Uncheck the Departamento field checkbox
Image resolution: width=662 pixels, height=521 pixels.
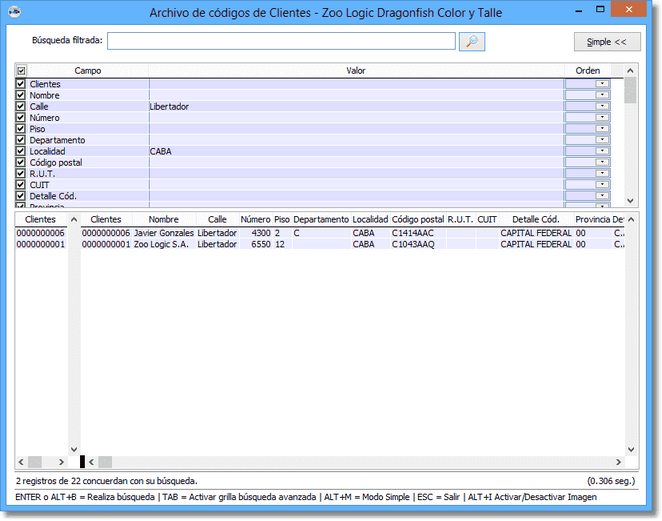click(x=20, y=140)
